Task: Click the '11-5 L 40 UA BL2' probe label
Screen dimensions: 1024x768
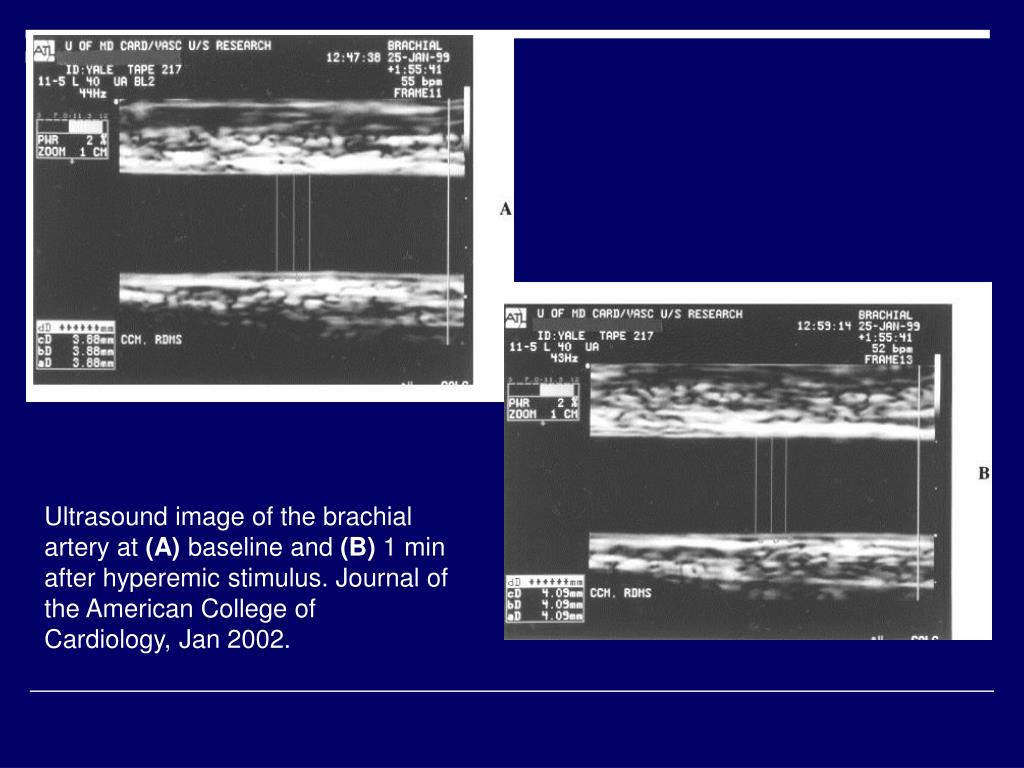Action: 96,82
